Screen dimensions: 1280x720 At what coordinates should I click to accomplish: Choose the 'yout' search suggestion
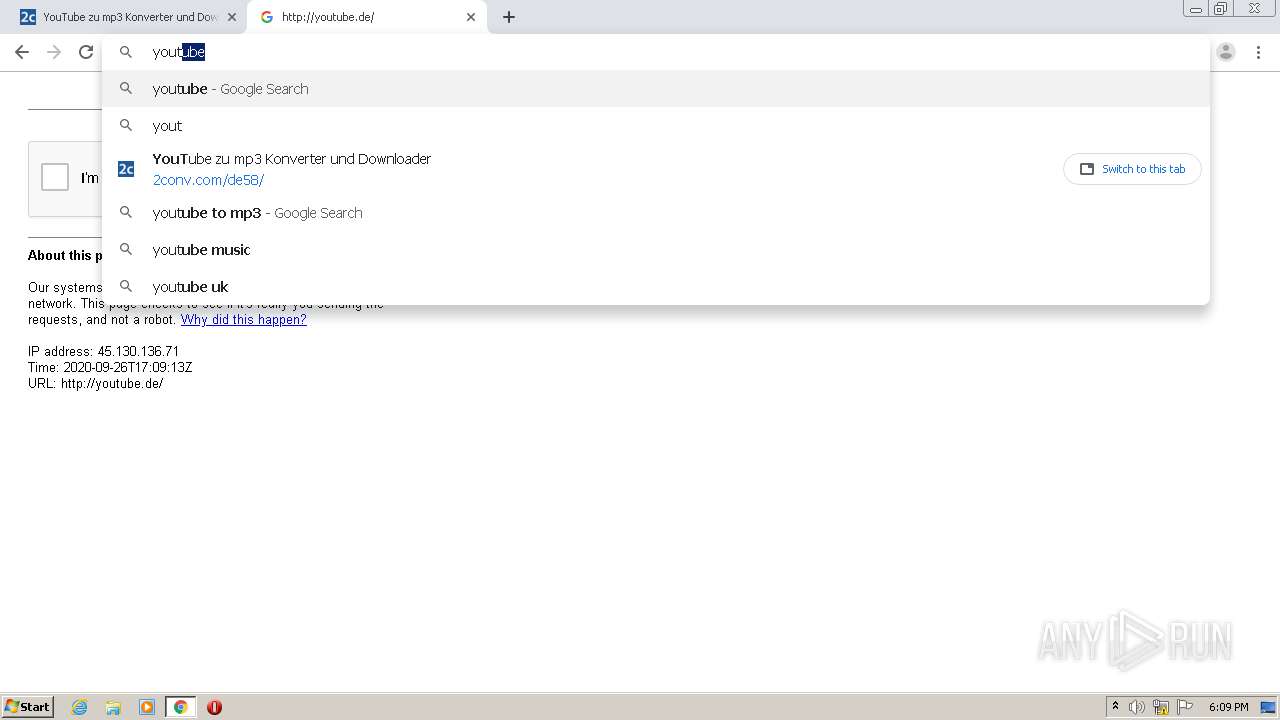pyautogui.click(x=655, y=126)
